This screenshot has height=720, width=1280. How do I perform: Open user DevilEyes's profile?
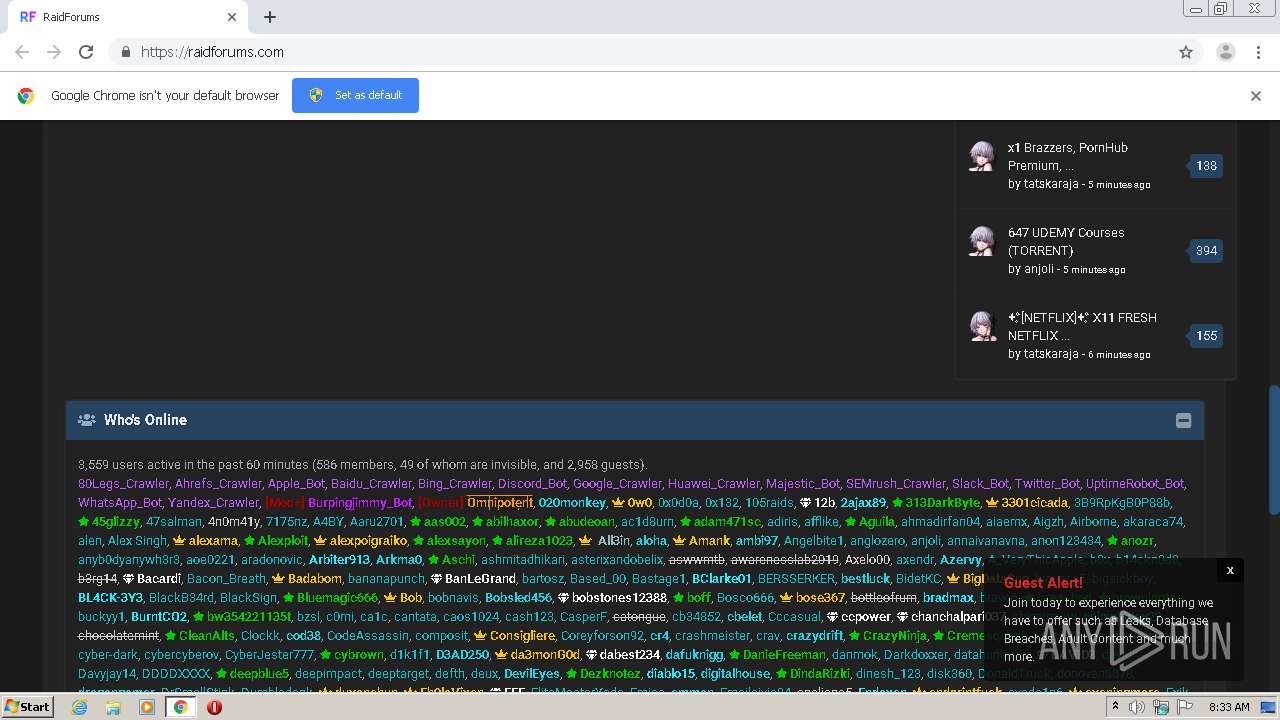click(x=532, y=674)
